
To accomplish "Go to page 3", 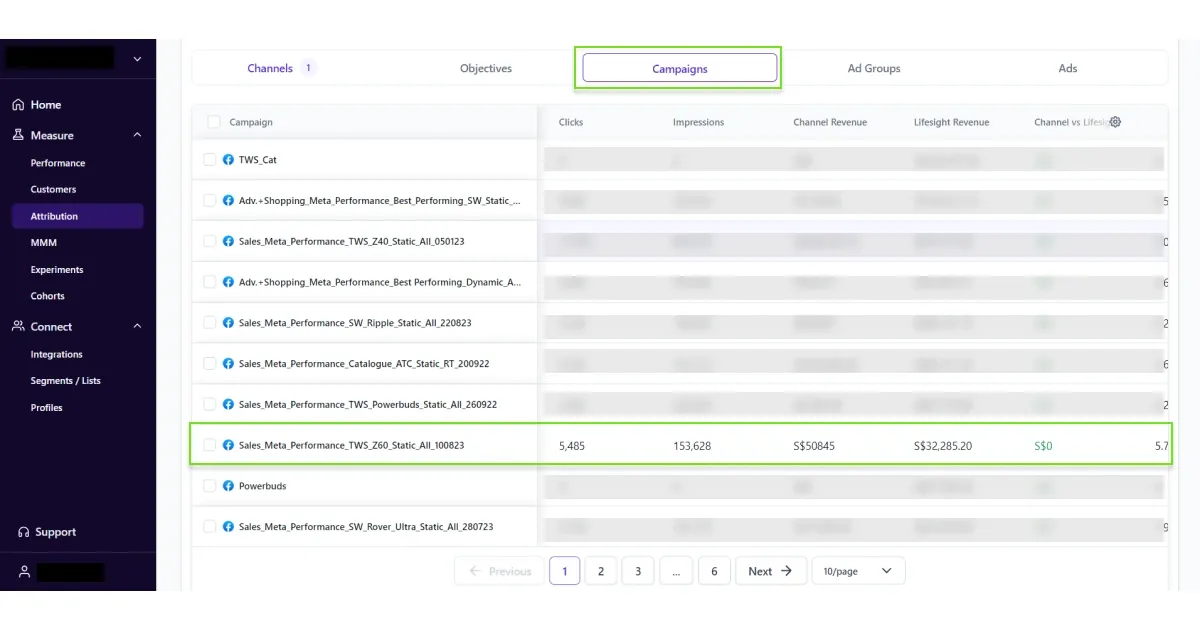I will (637, 571).
